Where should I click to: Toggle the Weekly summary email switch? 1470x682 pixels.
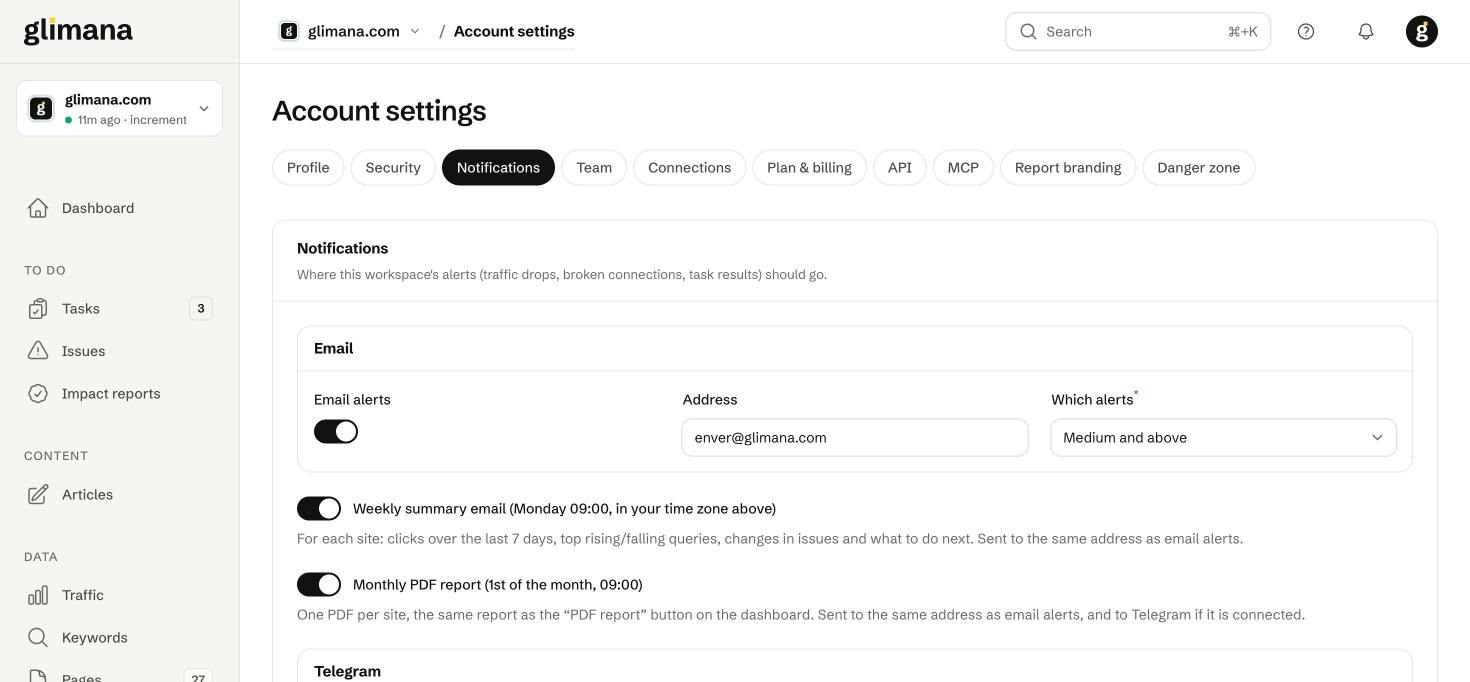click(319, 508)
